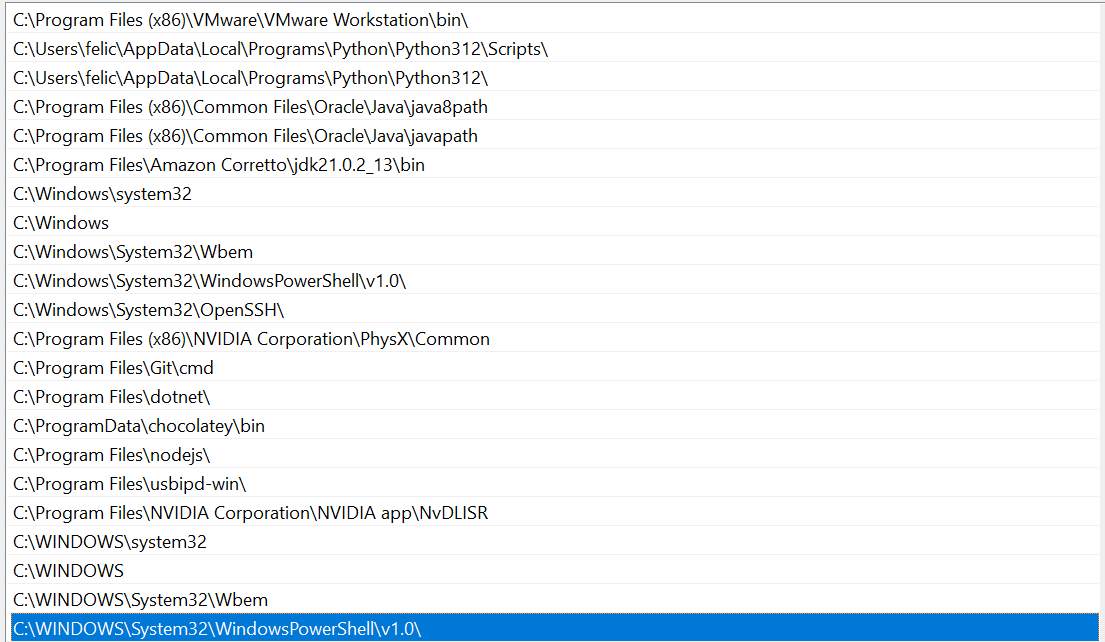Select the NVIDIA app\NvDLISR entry
The height and width of the screenshot is (642, 1105).
(555, 512)
